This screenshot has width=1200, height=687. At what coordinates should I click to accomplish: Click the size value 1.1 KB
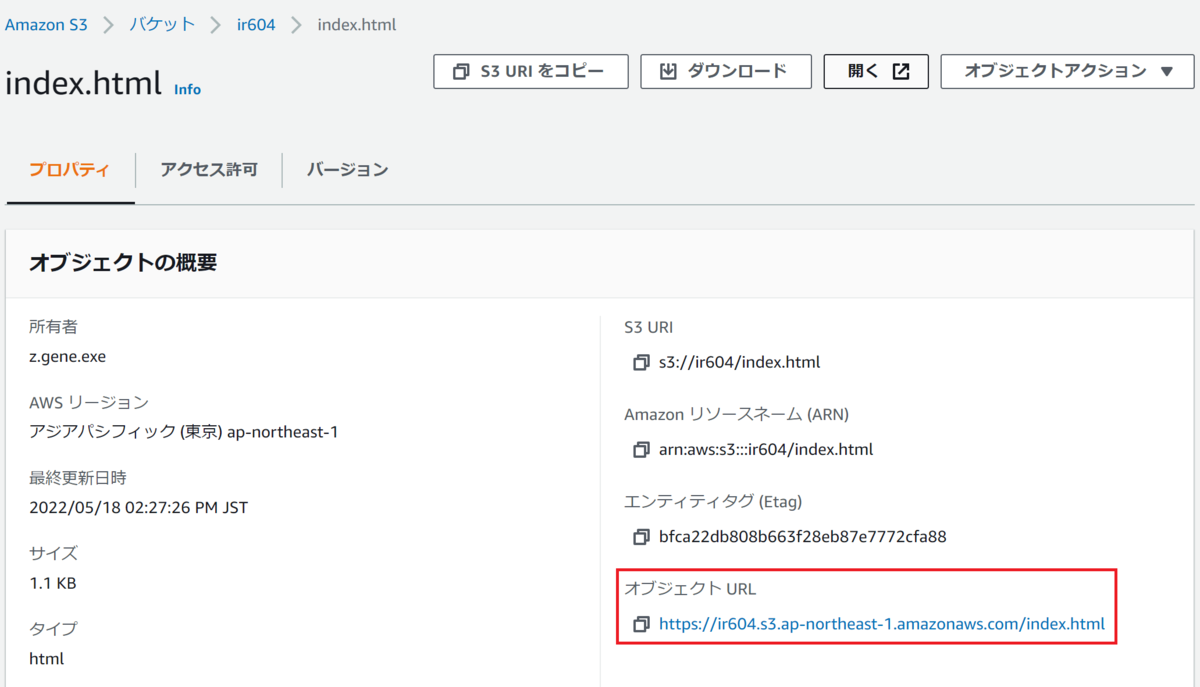(x=53, y=583)
